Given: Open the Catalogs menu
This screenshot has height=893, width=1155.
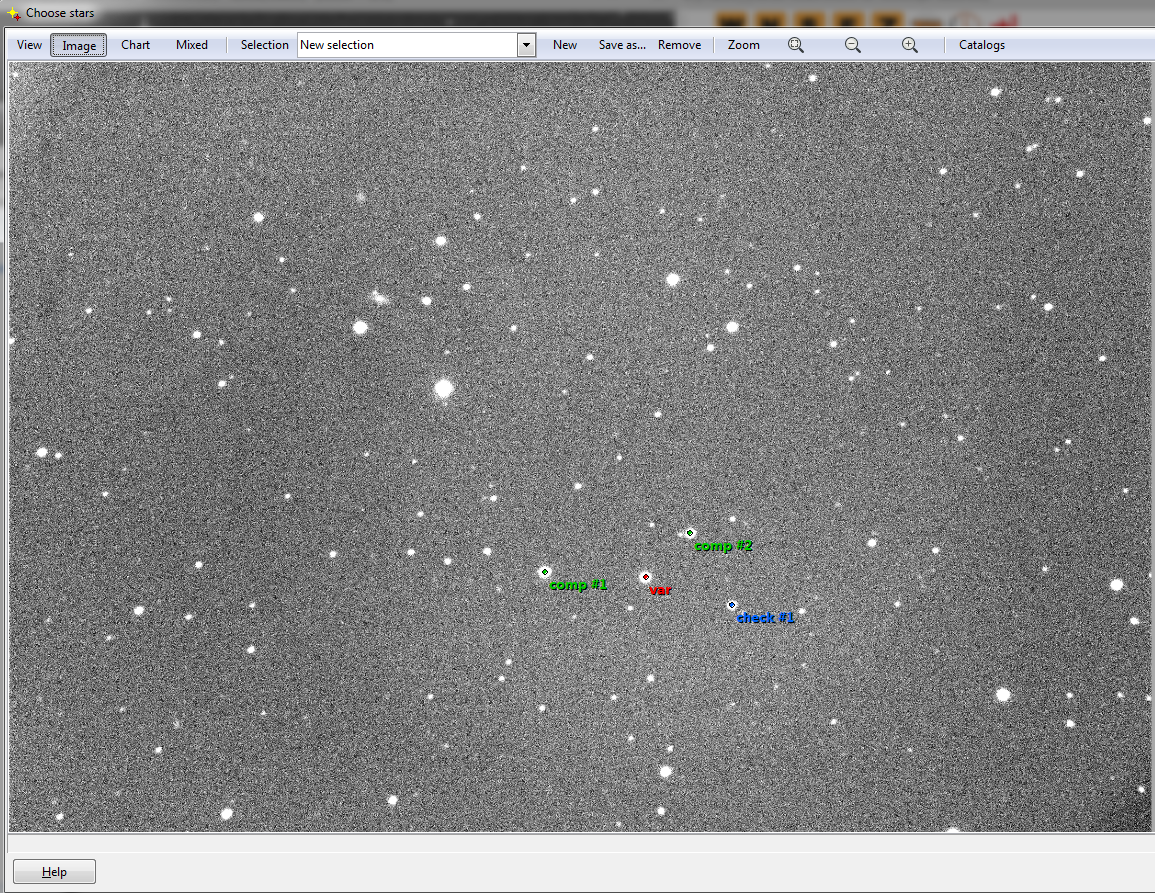Looking at the screenshot, I should pos(981,45).
